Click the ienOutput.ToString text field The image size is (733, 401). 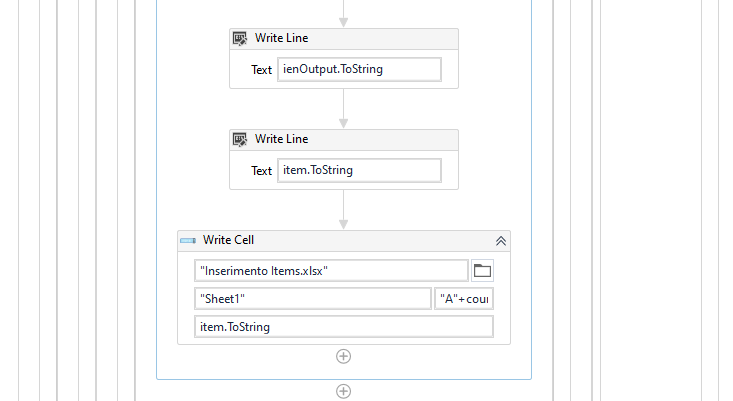click(358, 69)
